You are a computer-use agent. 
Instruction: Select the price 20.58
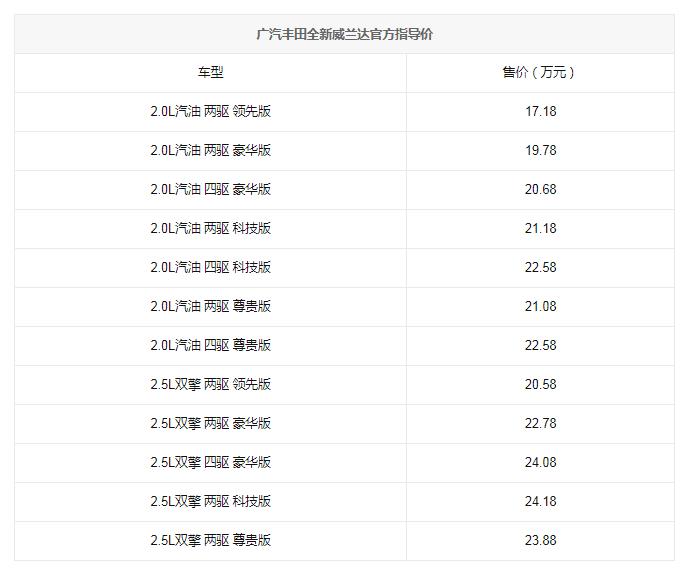(x=541, y=384)
